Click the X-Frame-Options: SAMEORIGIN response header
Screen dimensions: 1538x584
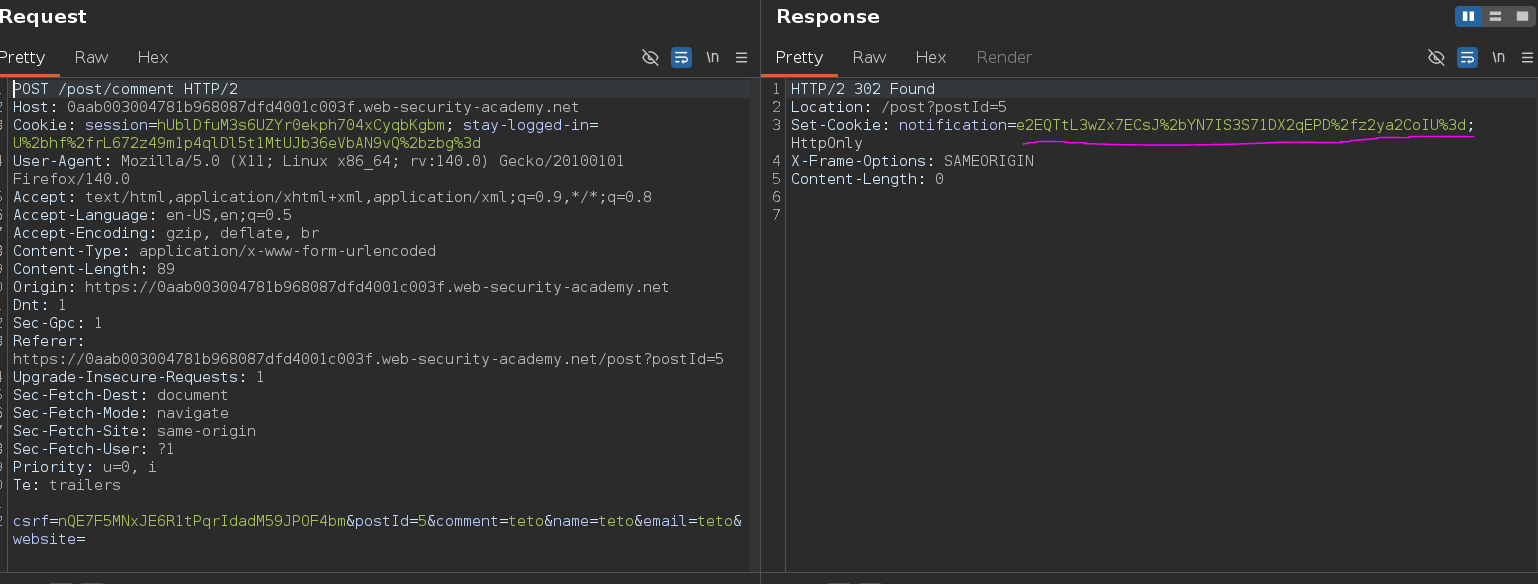tap(912, 161)
